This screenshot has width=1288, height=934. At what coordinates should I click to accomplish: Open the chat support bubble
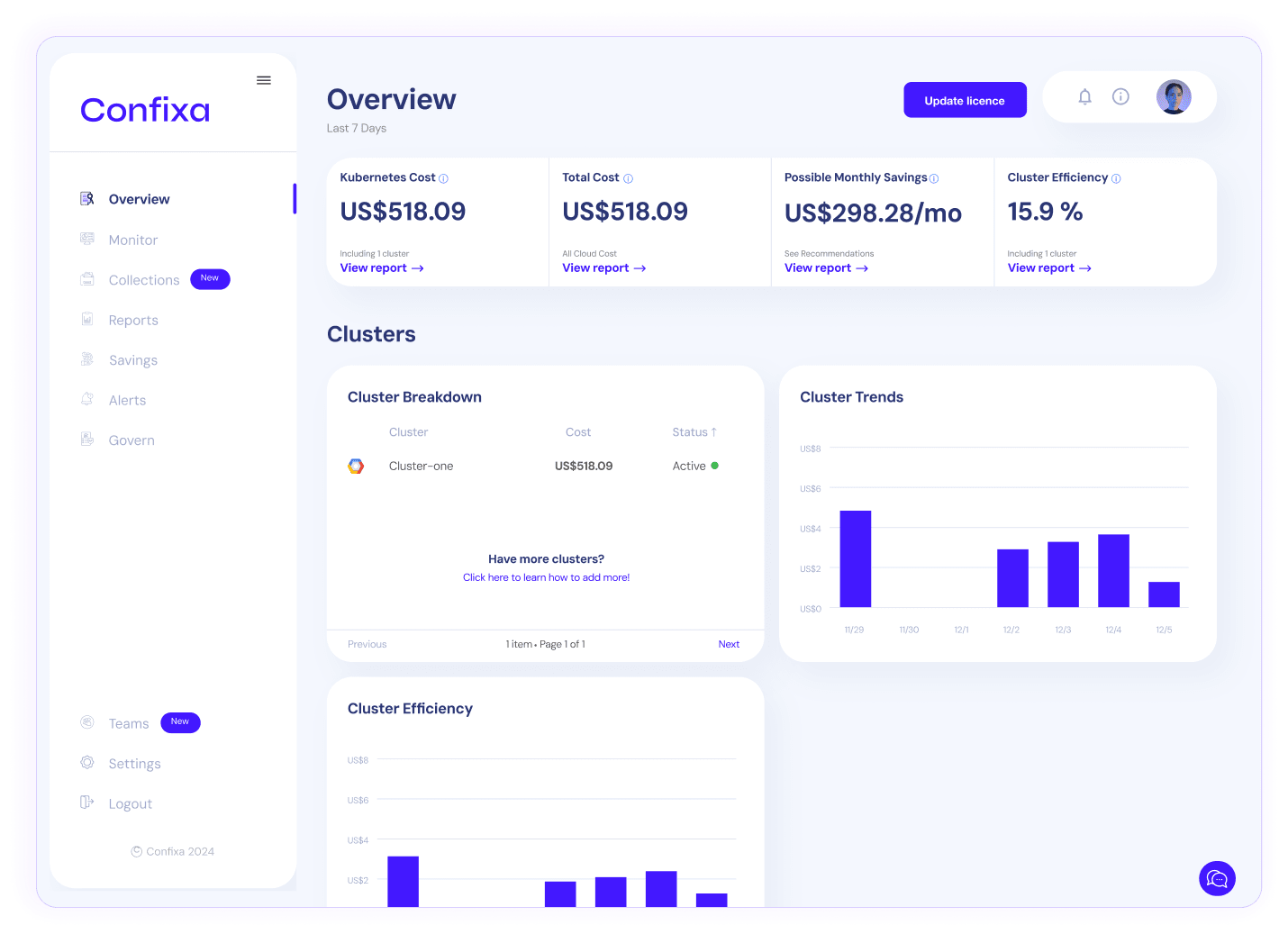click(x=1217, y=878)
